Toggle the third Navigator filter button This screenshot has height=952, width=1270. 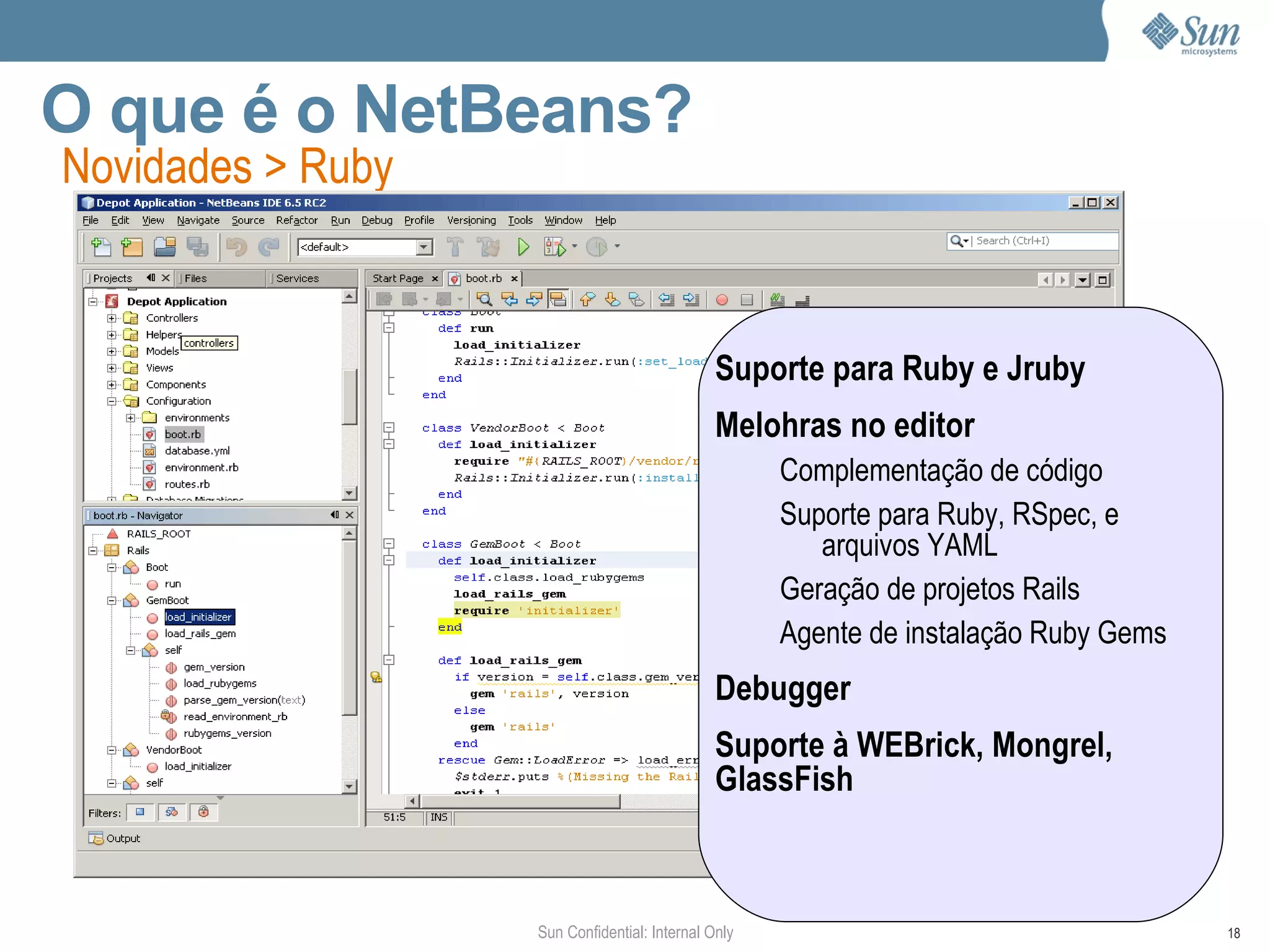pos(203,812)
